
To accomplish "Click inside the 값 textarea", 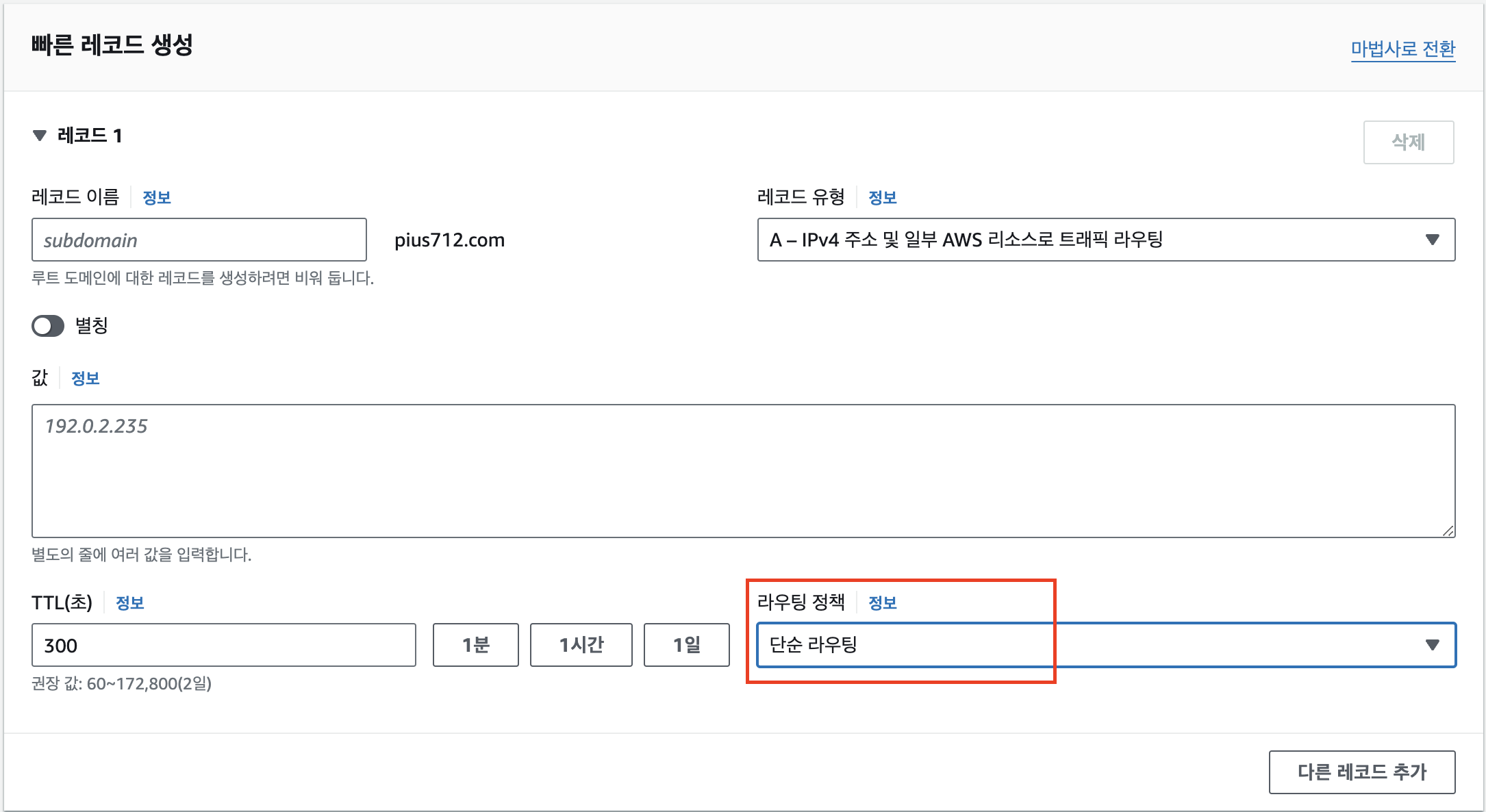I will tap(743, 471).
